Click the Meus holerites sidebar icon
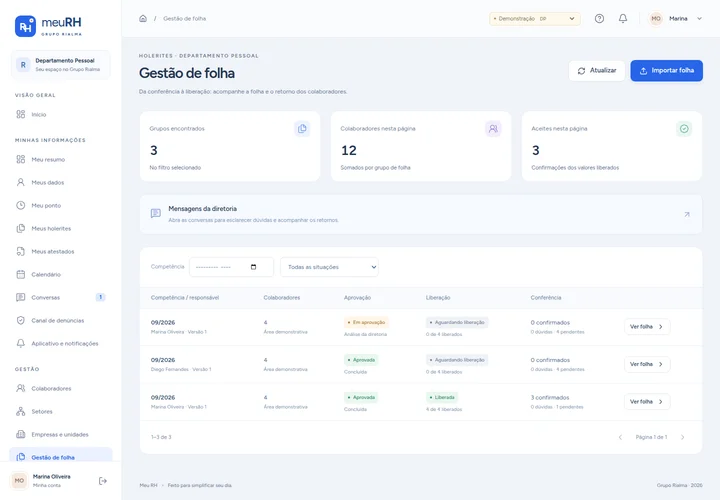This screenshot has width=720, height=500. 21,228
